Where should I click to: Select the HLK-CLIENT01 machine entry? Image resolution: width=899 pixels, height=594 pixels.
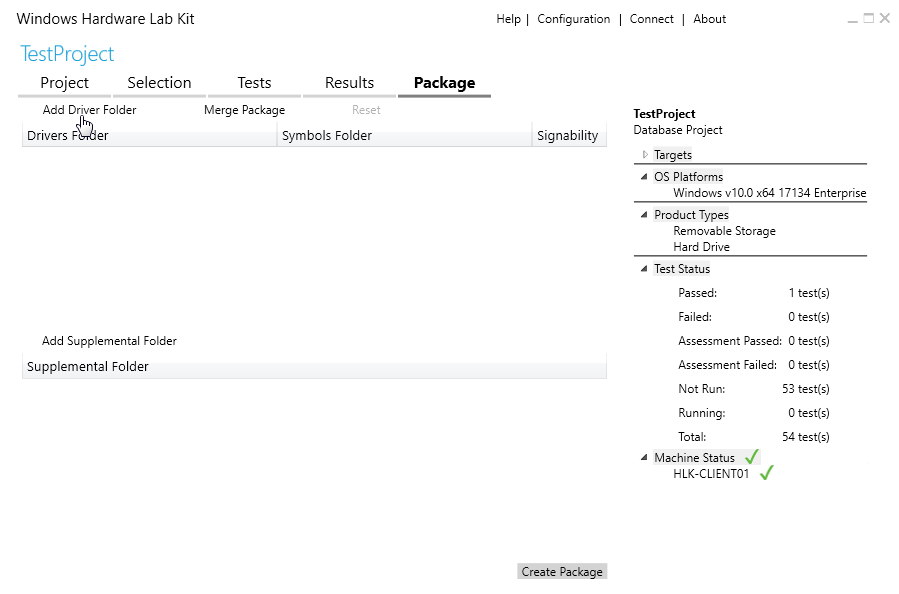(x=711, y=474)
